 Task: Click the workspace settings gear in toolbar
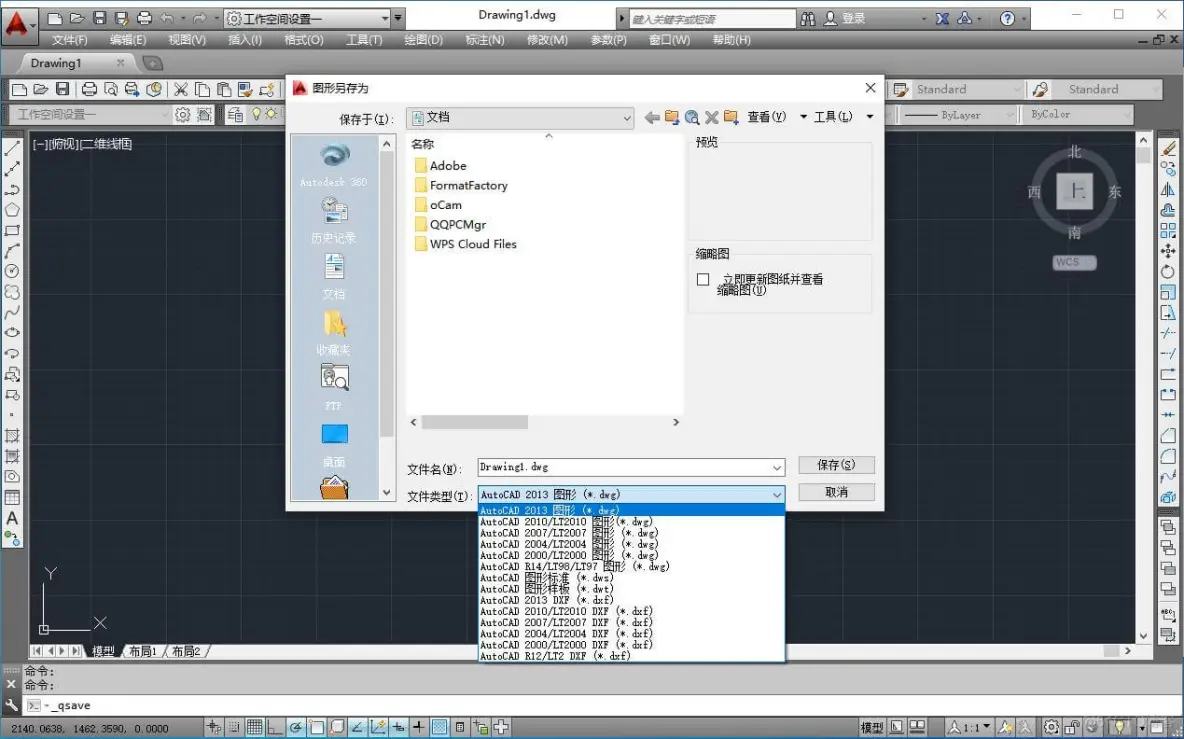pyautogui.click(x=183, y=115)
